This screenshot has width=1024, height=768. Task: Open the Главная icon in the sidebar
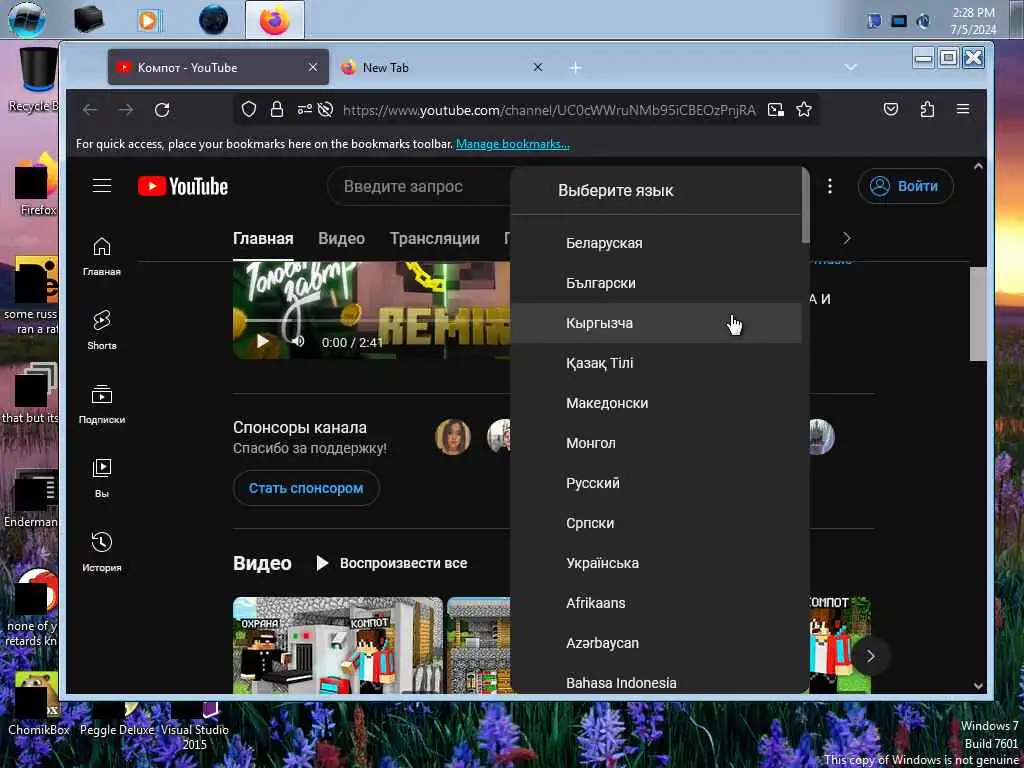tap(102, 256)
